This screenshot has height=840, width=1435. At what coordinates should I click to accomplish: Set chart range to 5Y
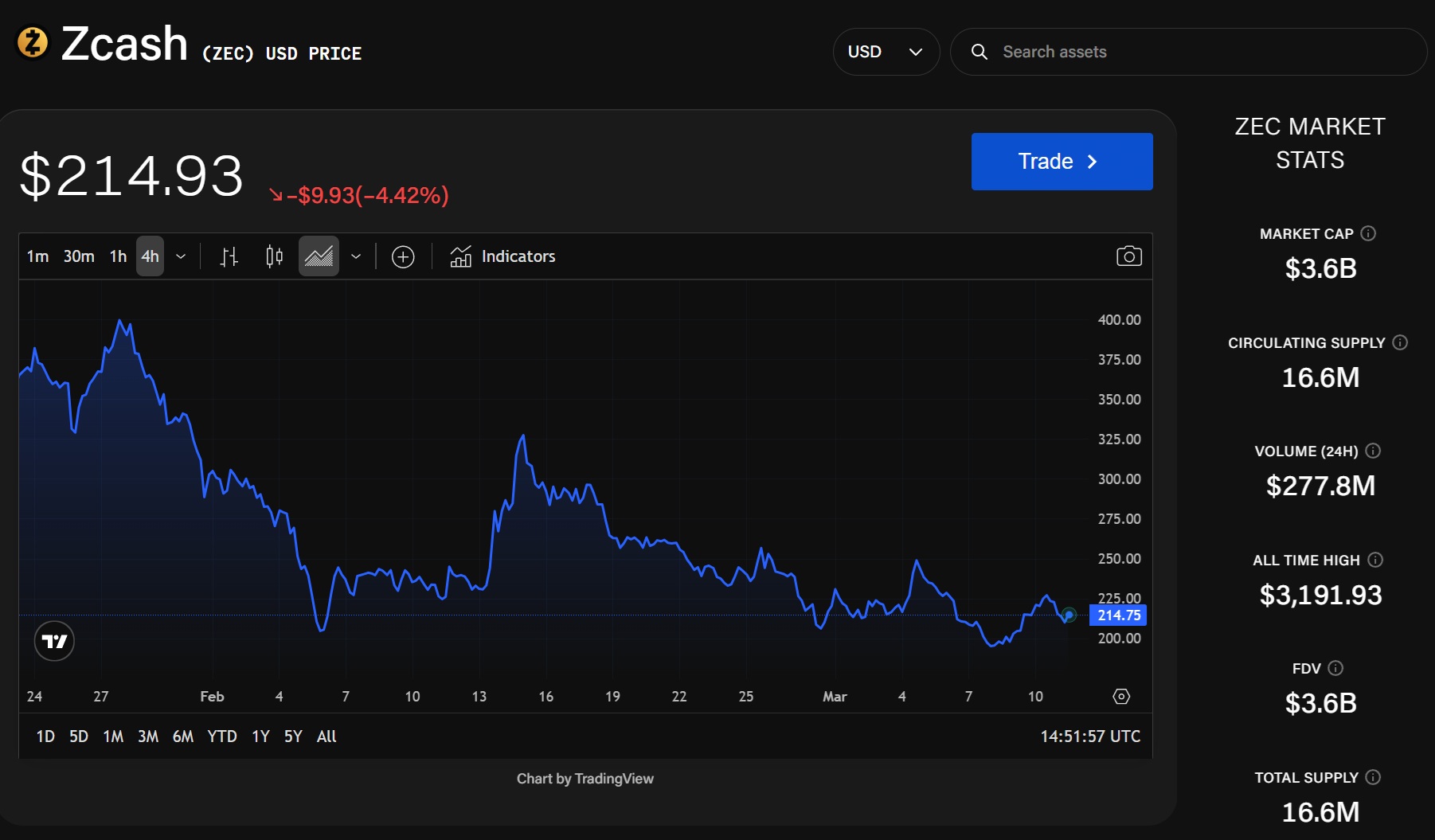point(293,736)
